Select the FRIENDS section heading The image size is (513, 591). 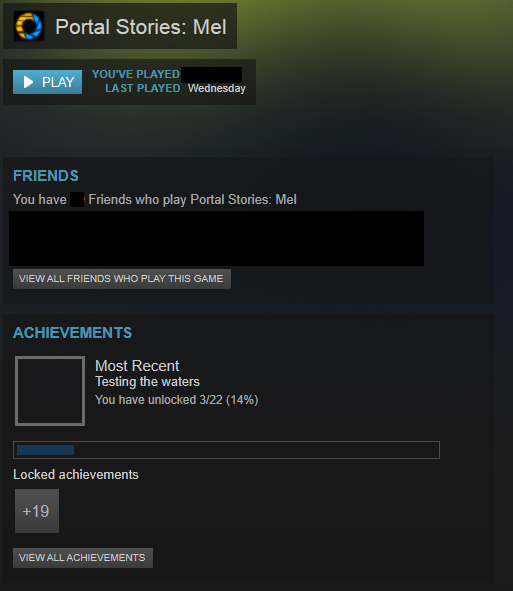(46, 176)
